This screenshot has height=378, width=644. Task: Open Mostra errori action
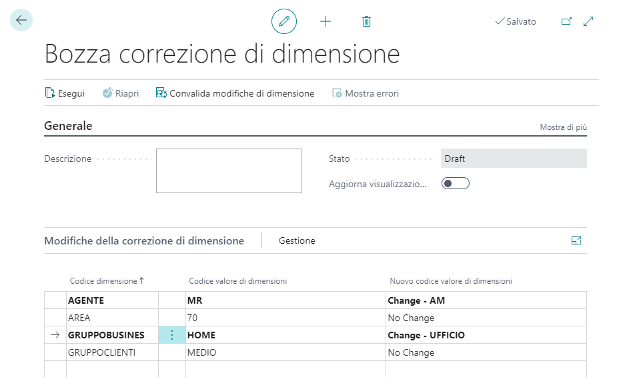pos(366,93)
